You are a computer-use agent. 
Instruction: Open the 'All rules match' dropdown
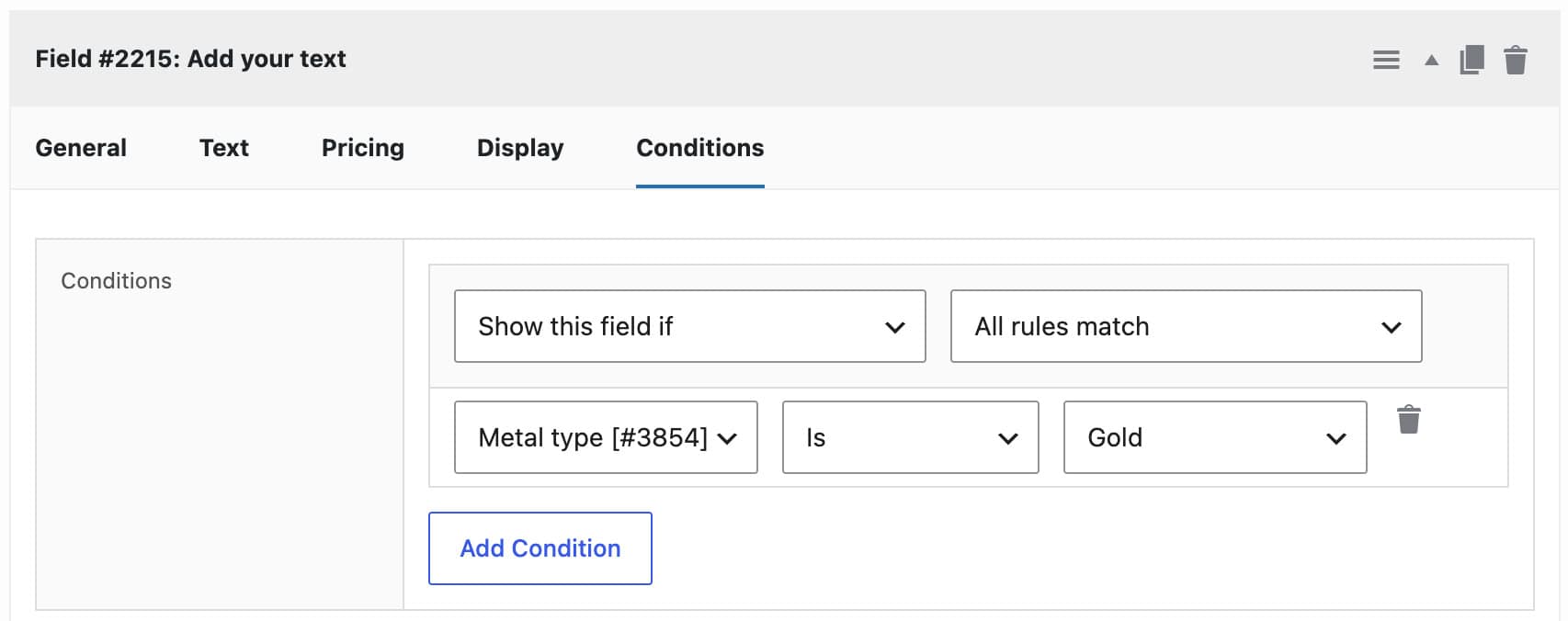(1187, 326)
